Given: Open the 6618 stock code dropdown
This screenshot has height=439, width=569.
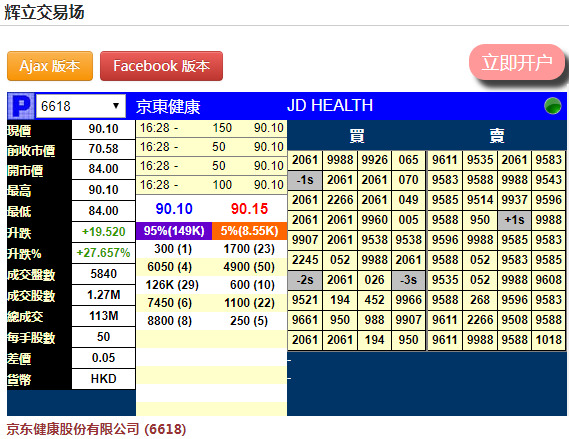Looking at the screenshot, I should click(81, 106).
